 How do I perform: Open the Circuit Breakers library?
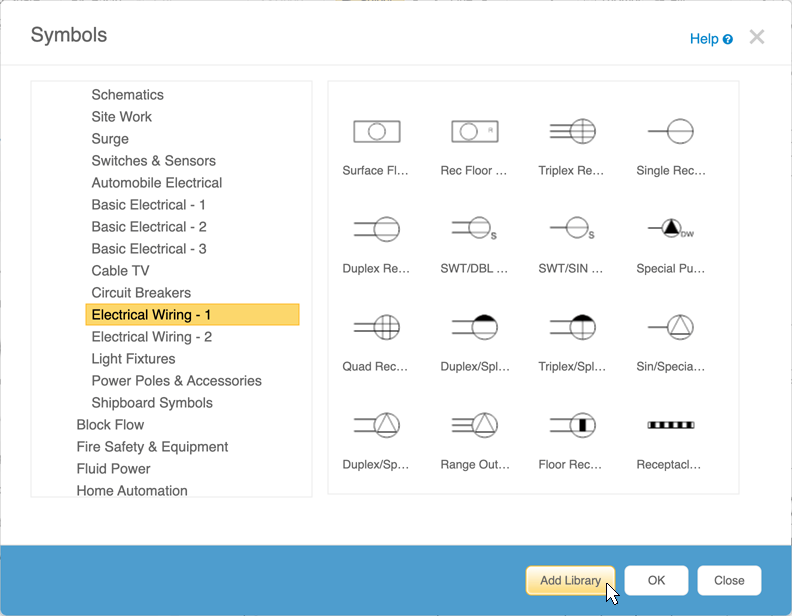(141, 293)
